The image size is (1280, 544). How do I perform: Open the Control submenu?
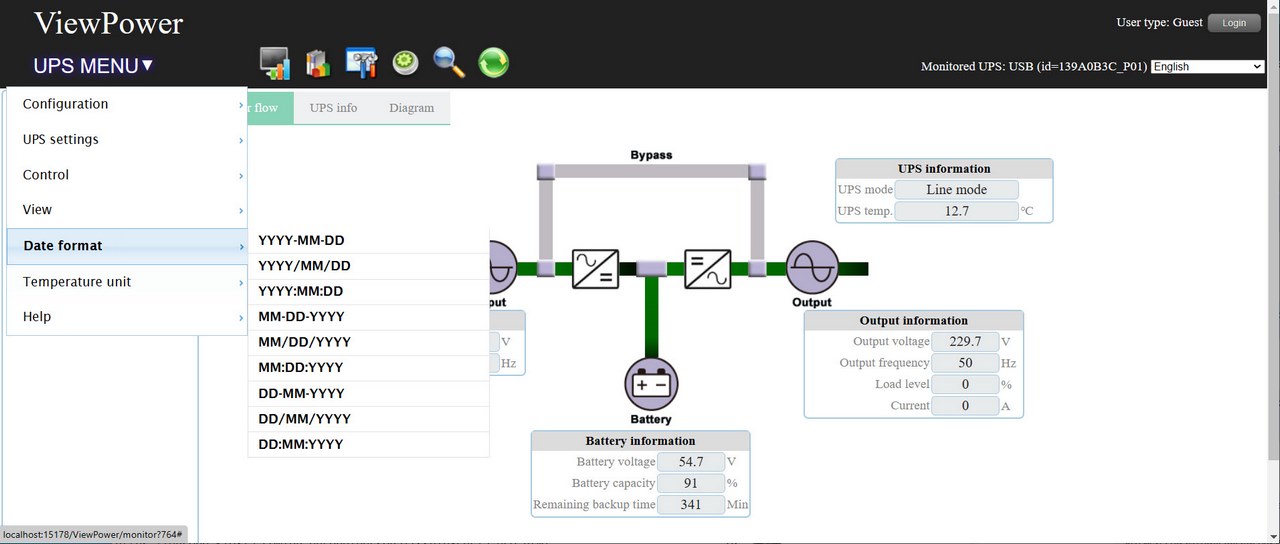coord(127,175)
